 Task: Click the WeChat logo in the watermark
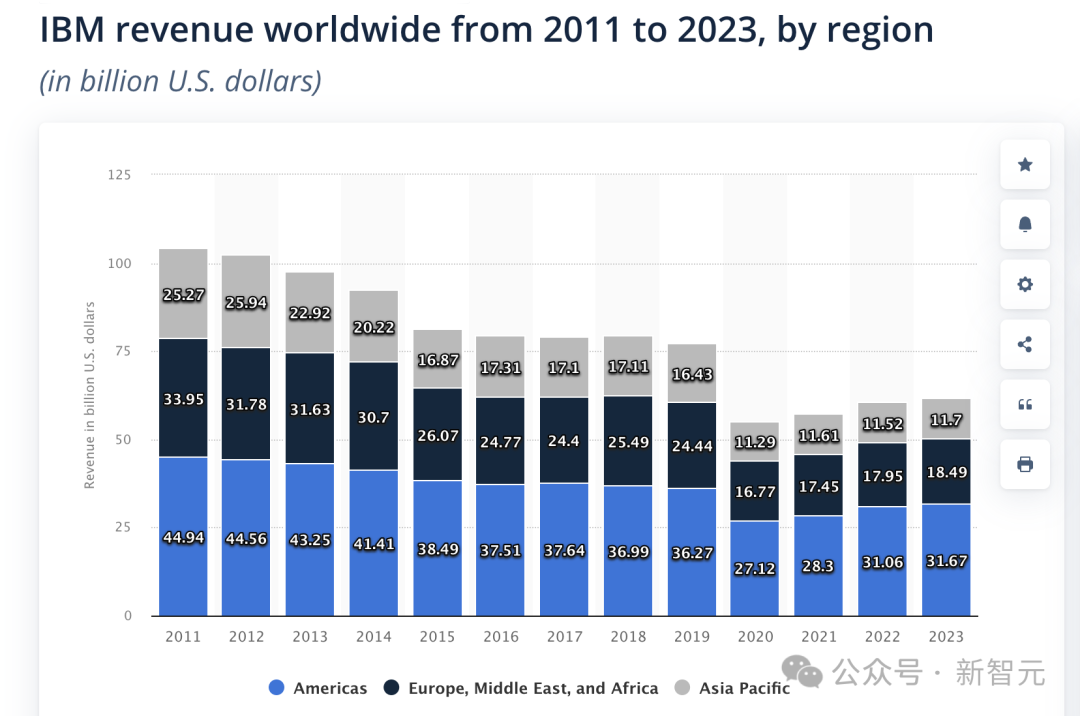tap(803, 672)
